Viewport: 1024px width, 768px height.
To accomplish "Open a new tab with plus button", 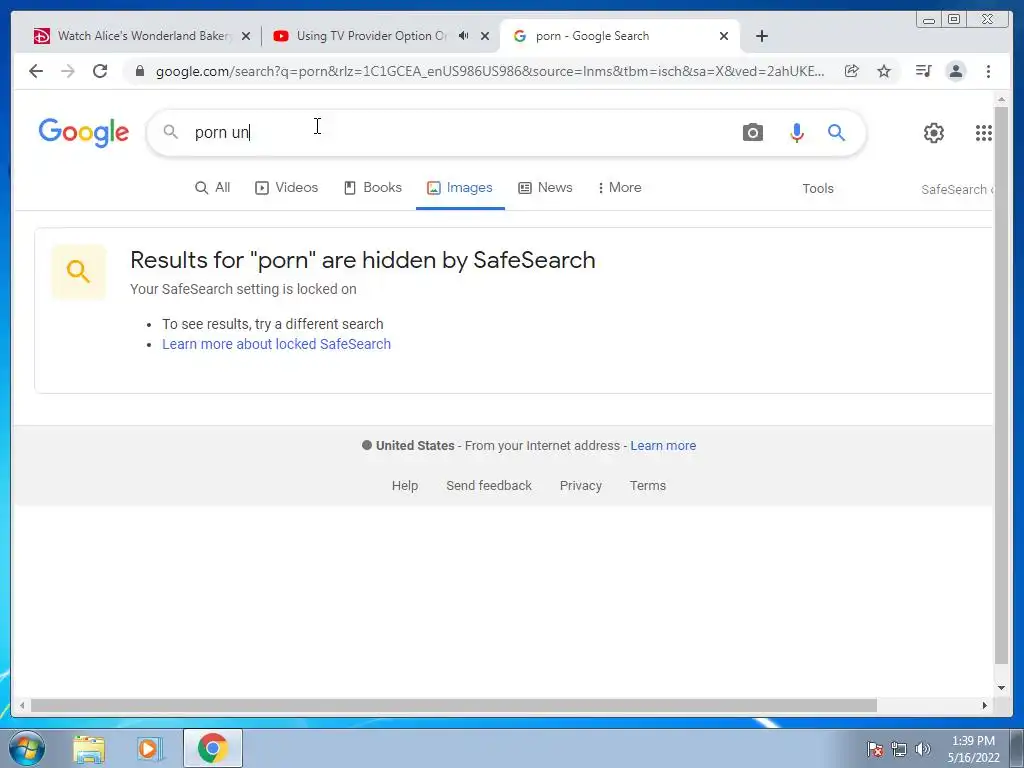I will [x=761, y=36].
